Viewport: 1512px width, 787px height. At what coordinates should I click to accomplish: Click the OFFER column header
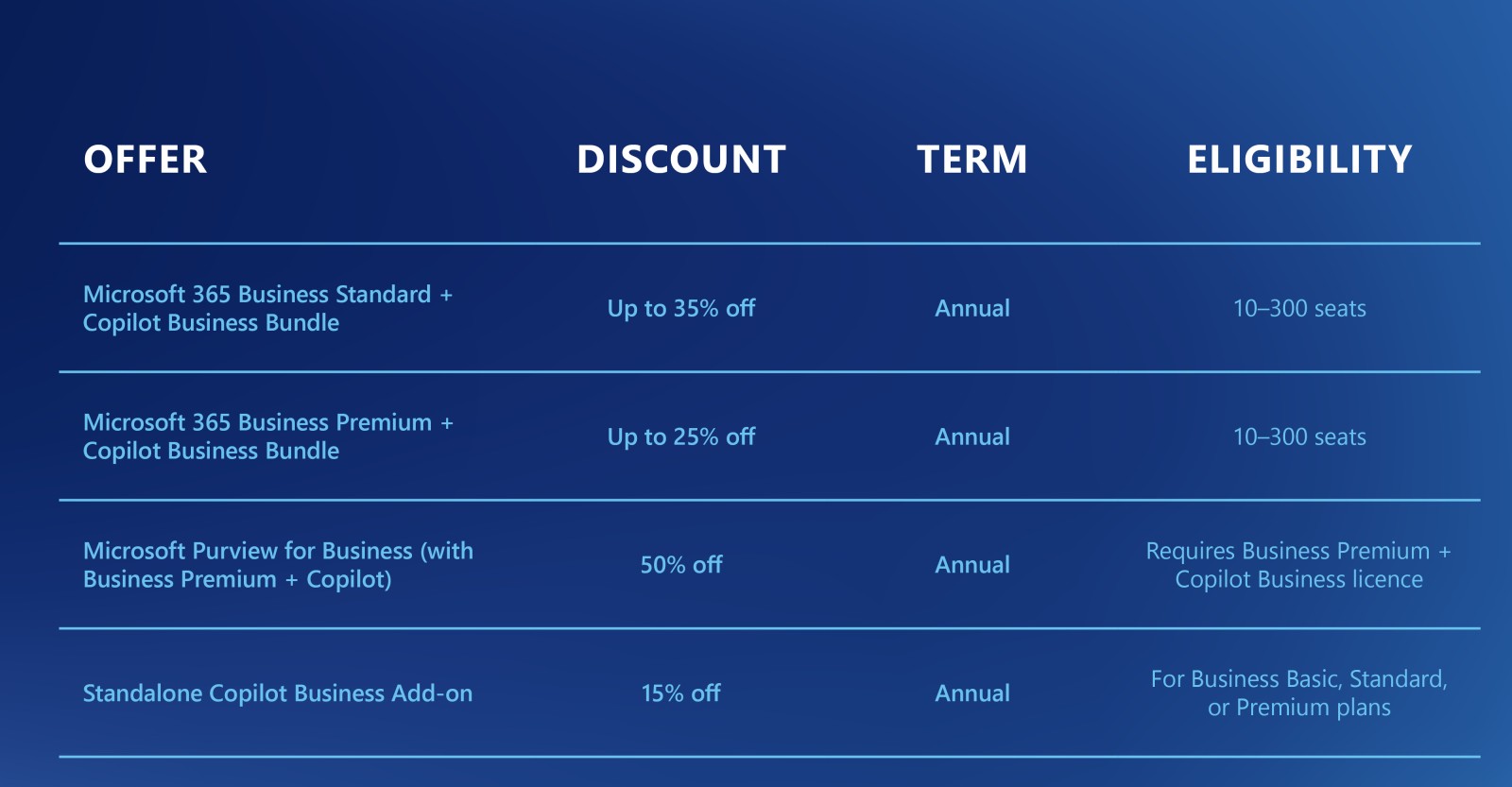[145, 160]
